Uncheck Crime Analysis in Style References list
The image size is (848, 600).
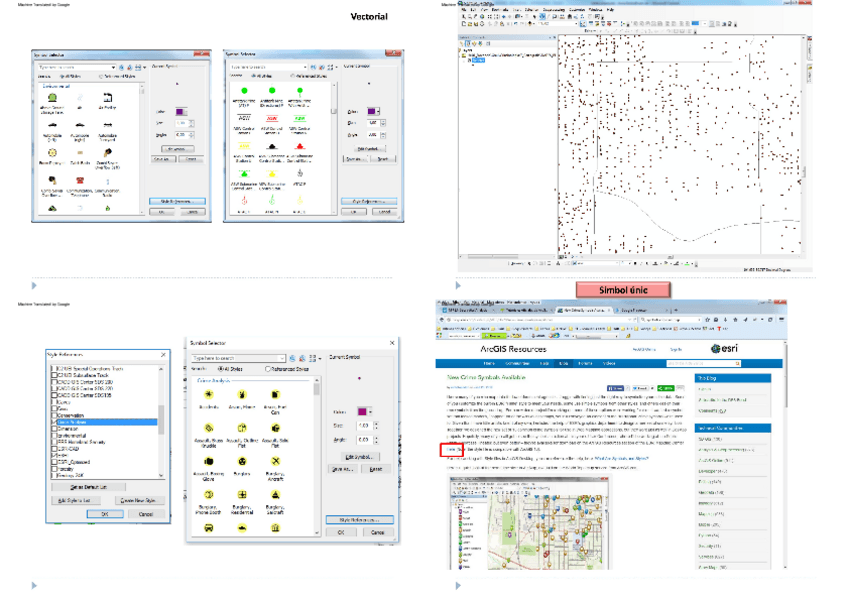(54, 424)
